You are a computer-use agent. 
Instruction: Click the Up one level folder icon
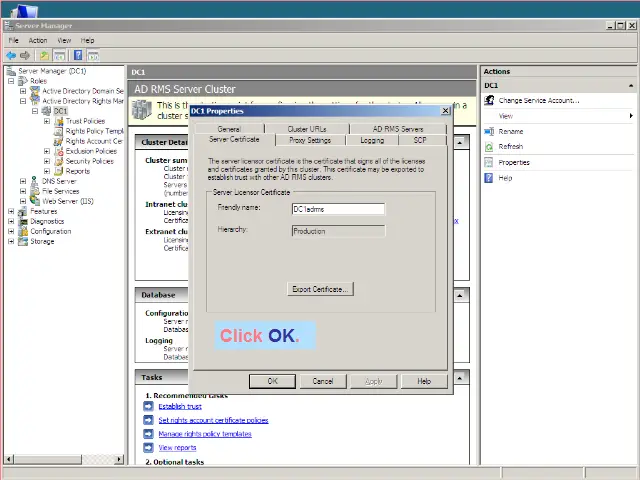(x=44, y=55)
